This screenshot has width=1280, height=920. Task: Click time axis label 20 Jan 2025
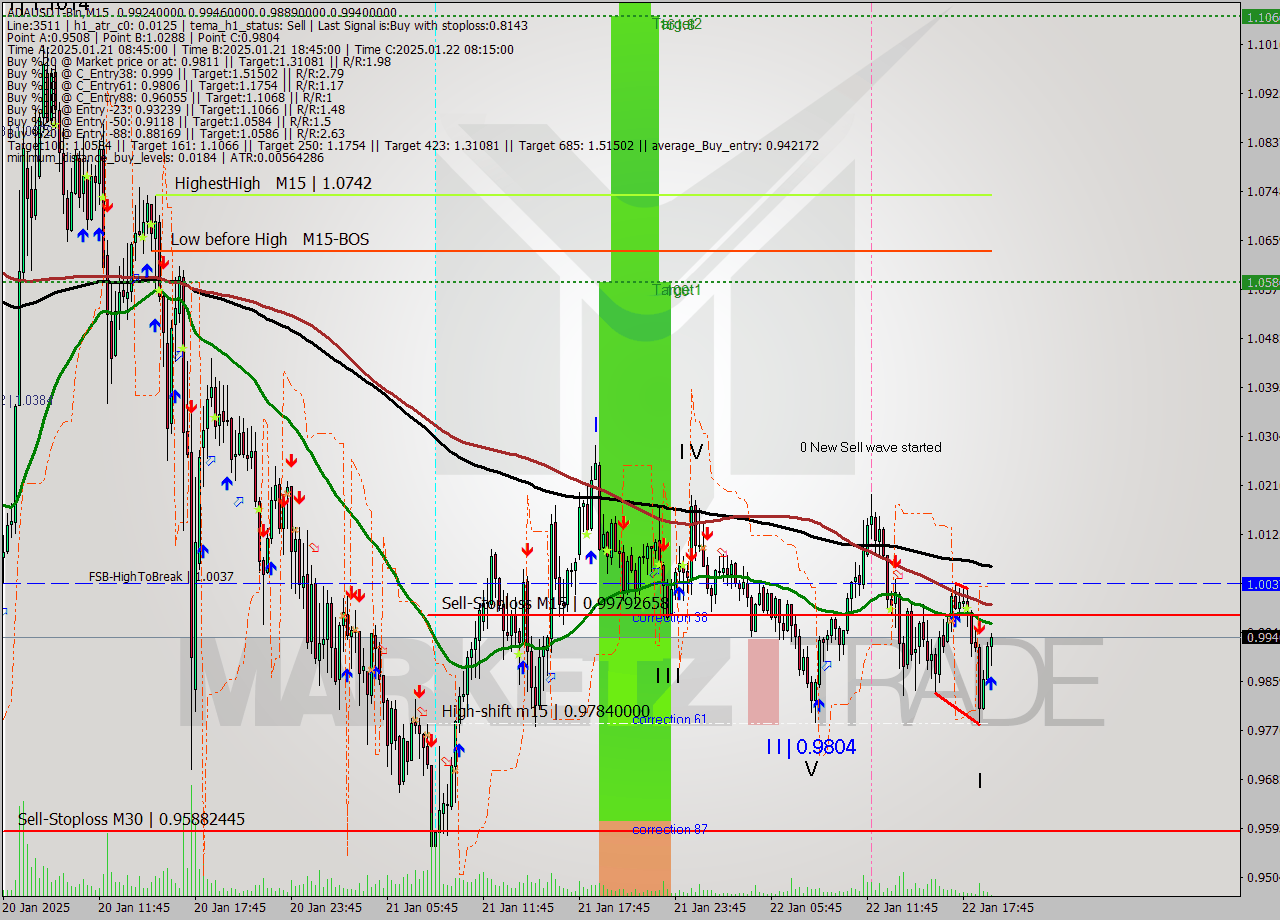coord(37,908)
